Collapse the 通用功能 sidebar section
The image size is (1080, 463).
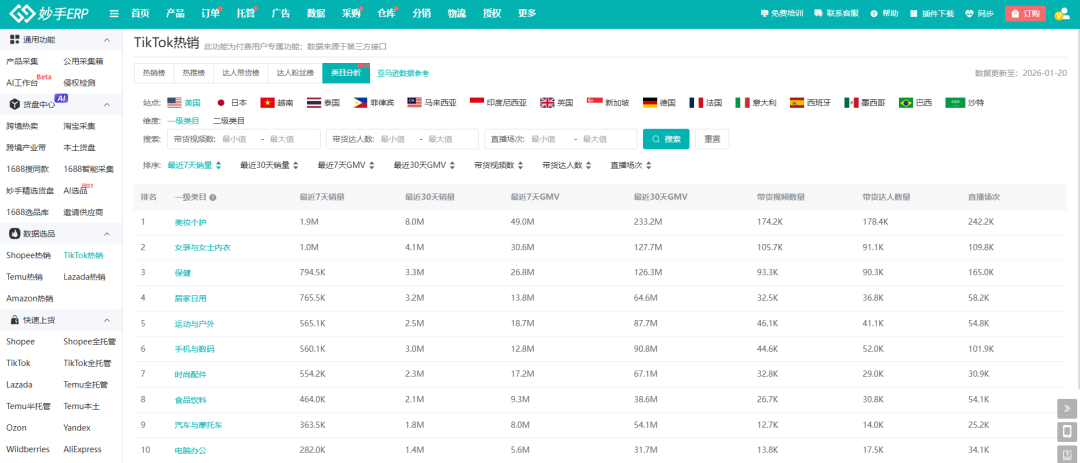click(106, 40)
